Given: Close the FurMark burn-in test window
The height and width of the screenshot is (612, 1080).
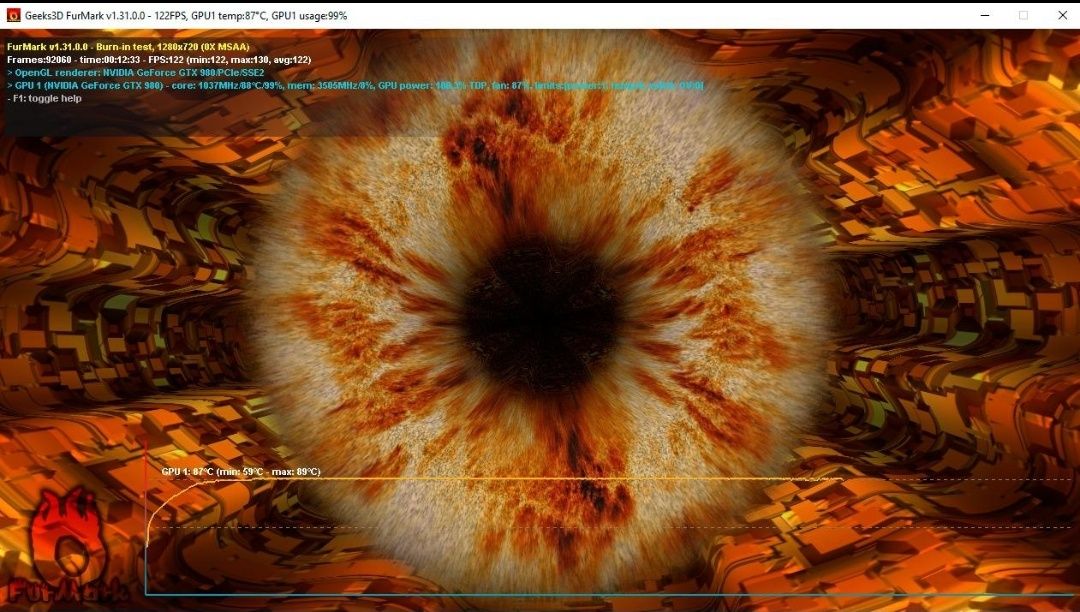Looking at the screenshot, I should tap(1062, 15).
